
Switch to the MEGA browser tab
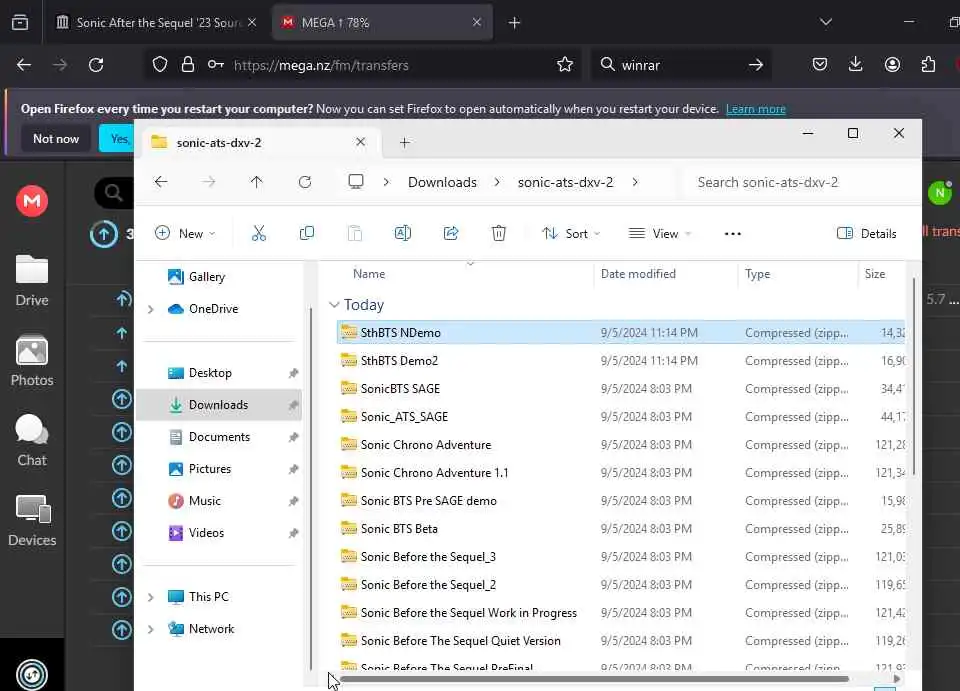(382, 23)
